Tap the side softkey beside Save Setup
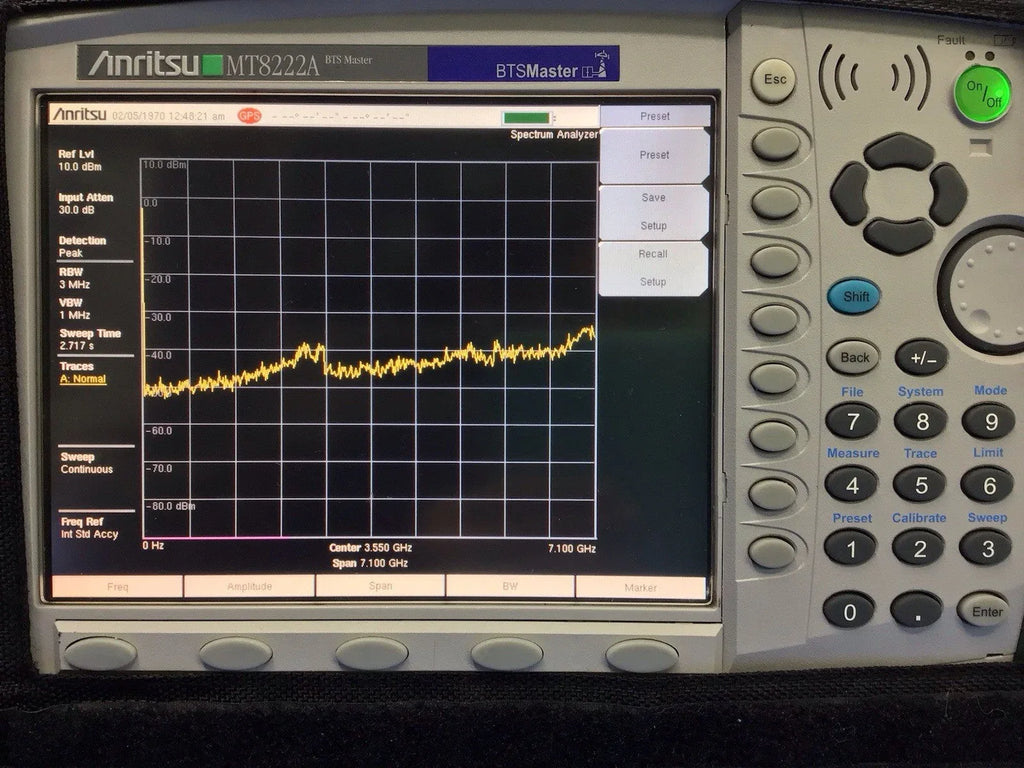The image size is (1024, 768). [775, 203]
